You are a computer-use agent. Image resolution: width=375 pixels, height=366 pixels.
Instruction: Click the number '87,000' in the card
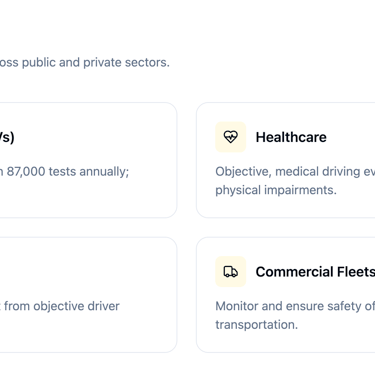click(26, 172)
